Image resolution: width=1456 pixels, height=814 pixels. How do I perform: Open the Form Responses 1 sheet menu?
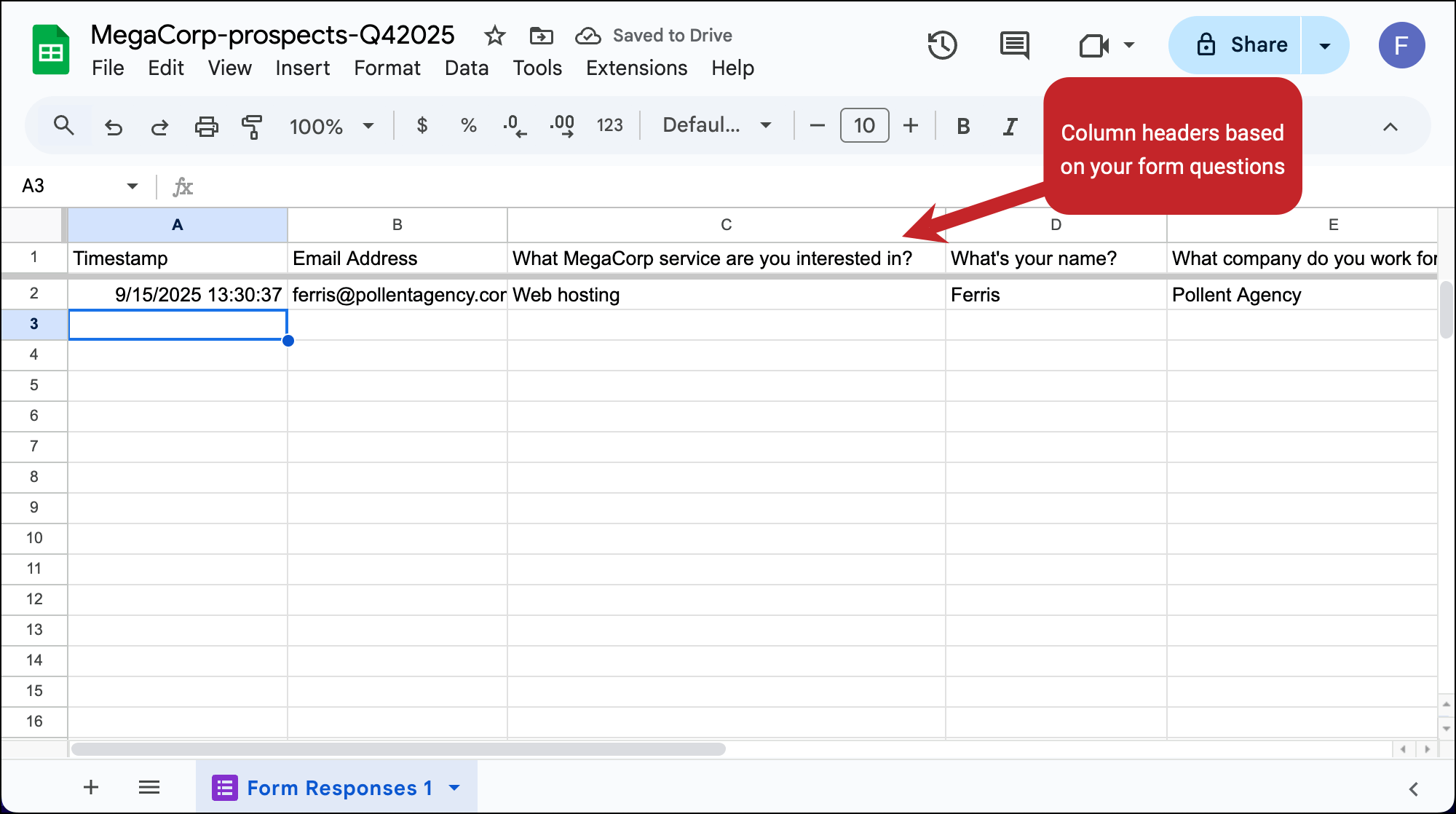[455, 787]
